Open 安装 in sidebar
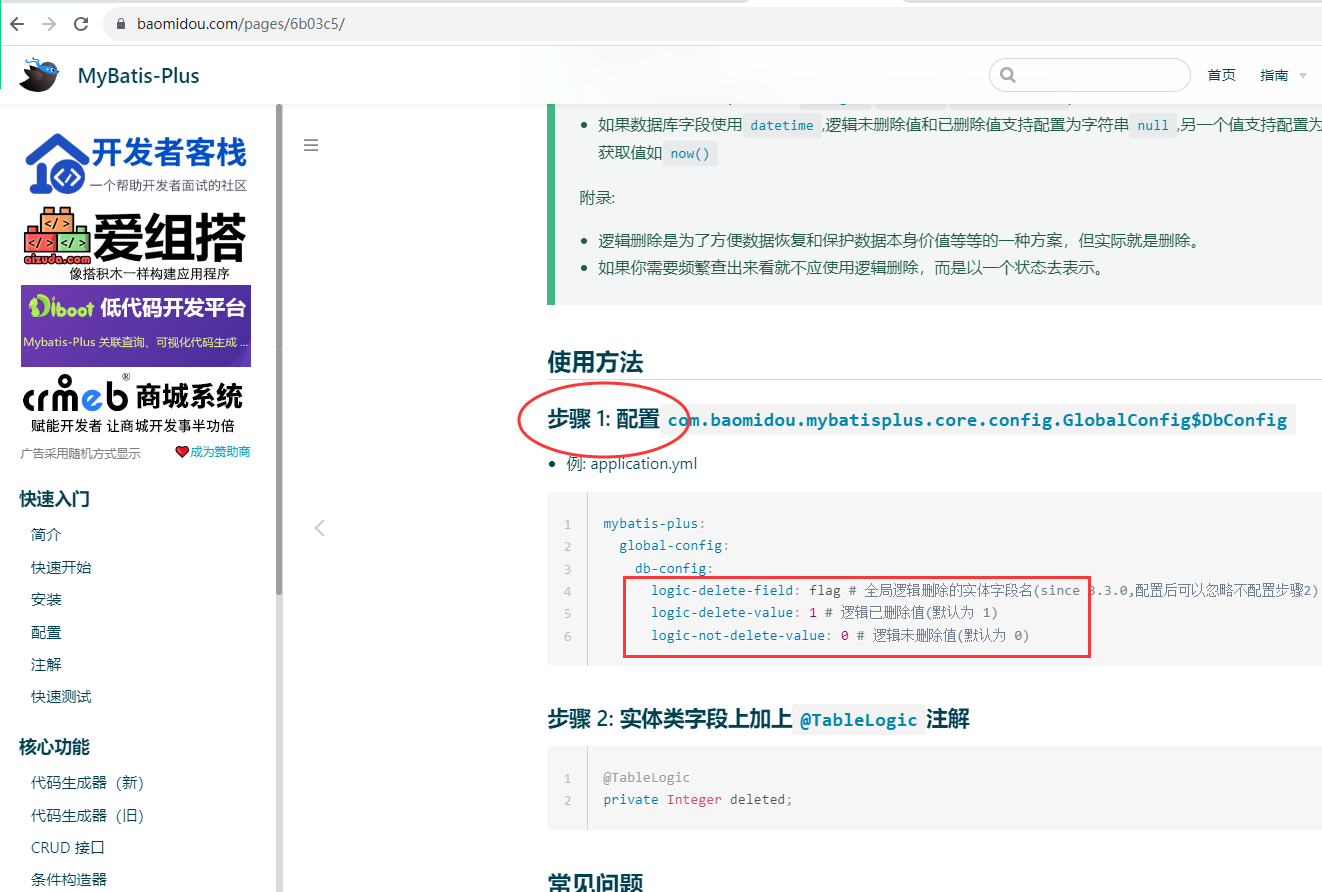1322x892 pixels. [x=46, y=599]
